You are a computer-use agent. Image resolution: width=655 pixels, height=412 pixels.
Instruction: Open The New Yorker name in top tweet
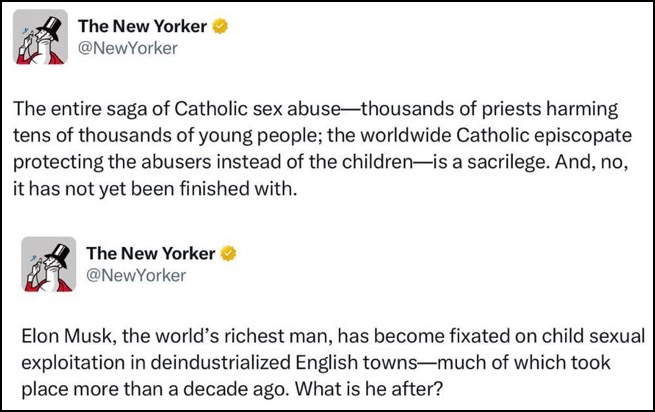click(143, 26)
